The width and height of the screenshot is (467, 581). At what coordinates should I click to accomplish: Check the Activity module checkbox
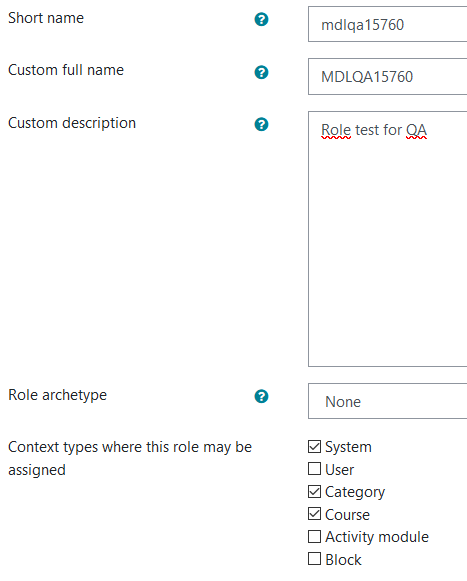314,537
